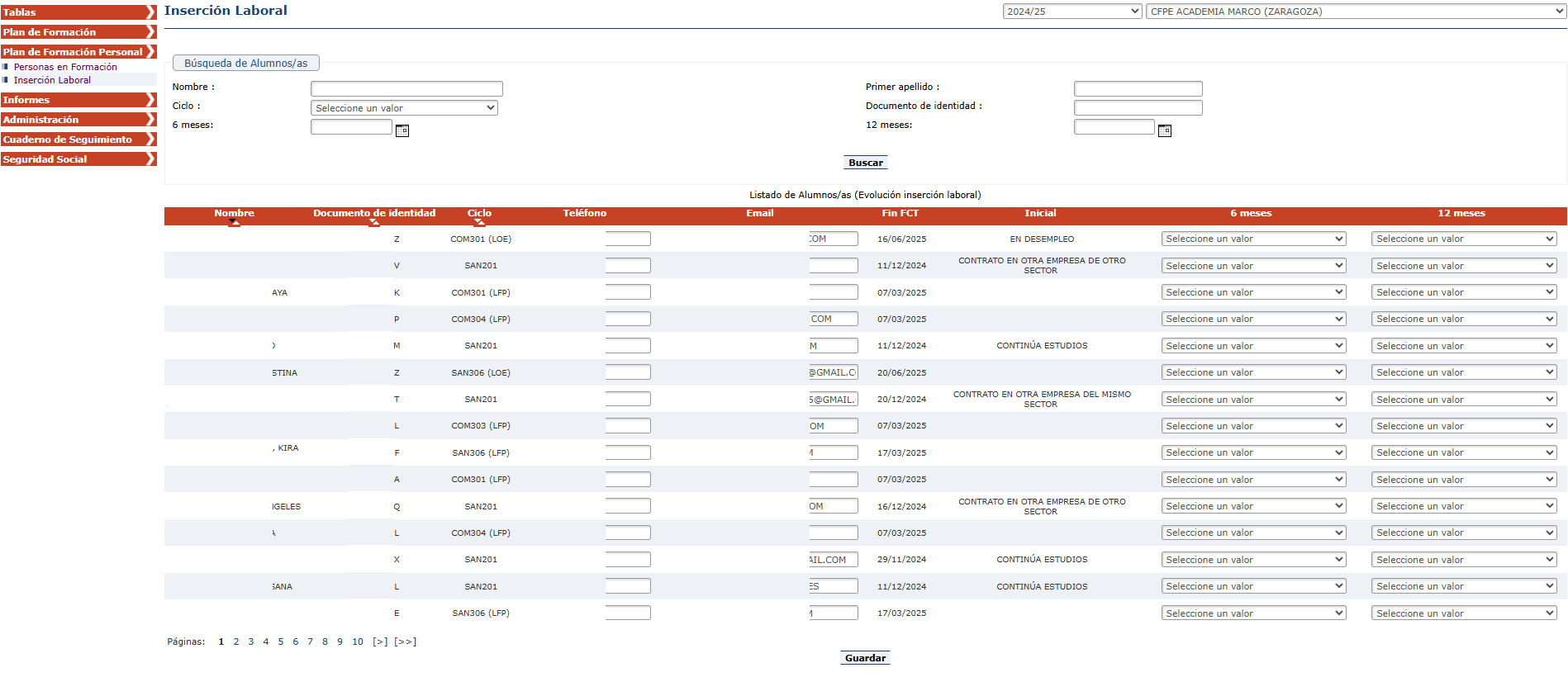
Task: Click the 'Inserción Laboral' page title
Action: [226, 11]
